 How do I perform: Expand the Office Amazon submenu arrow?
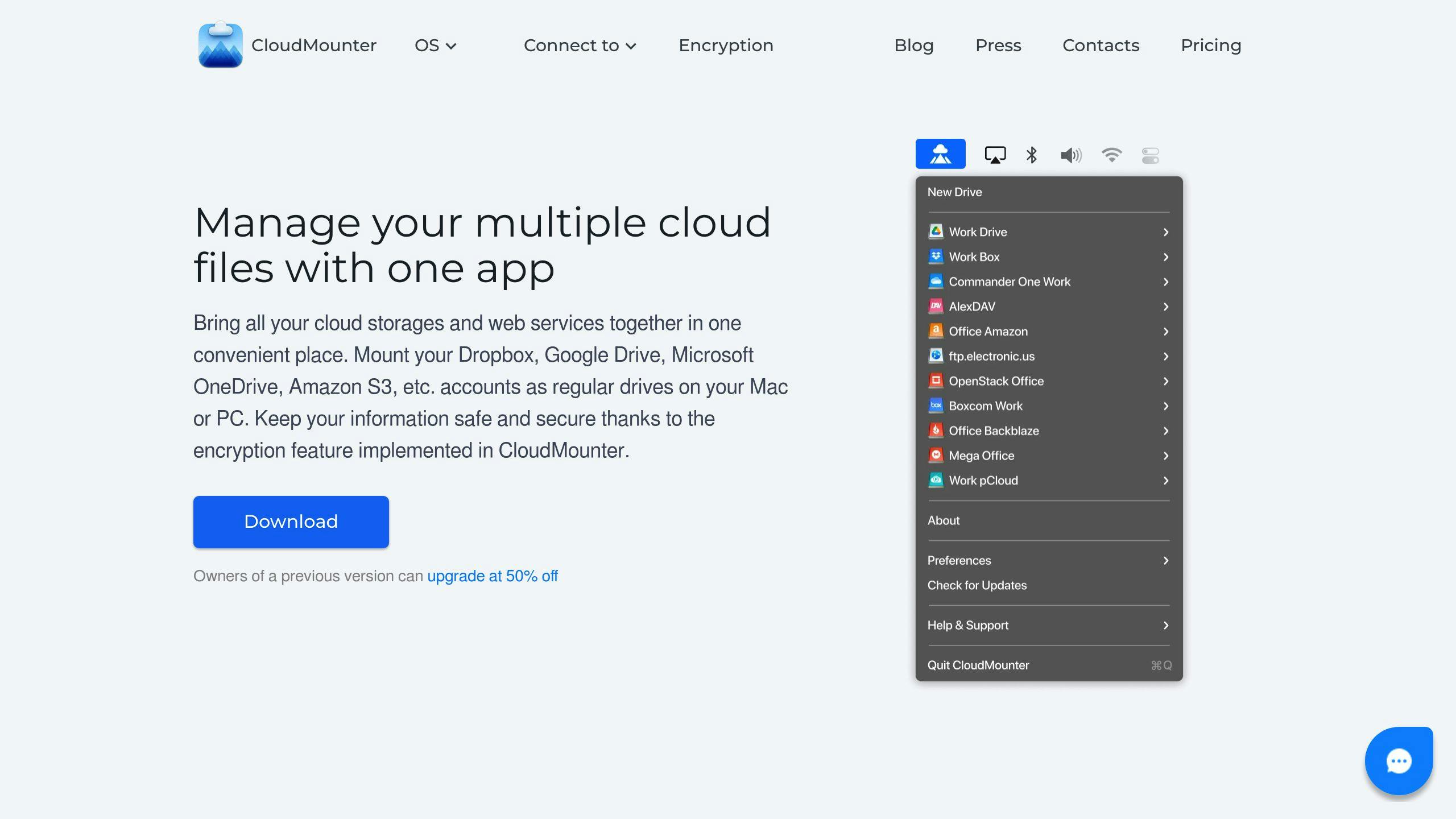[1165, 332]
